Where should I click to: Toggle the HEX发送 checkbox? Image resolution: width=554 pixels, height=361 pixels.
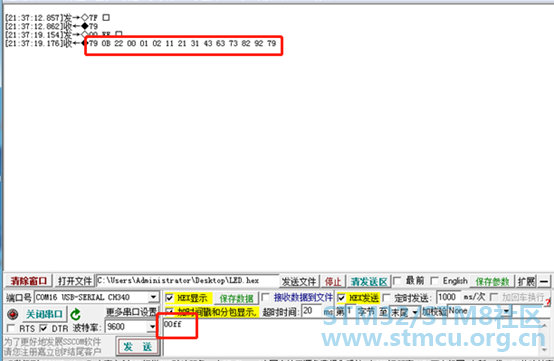[x=341, y=298]
